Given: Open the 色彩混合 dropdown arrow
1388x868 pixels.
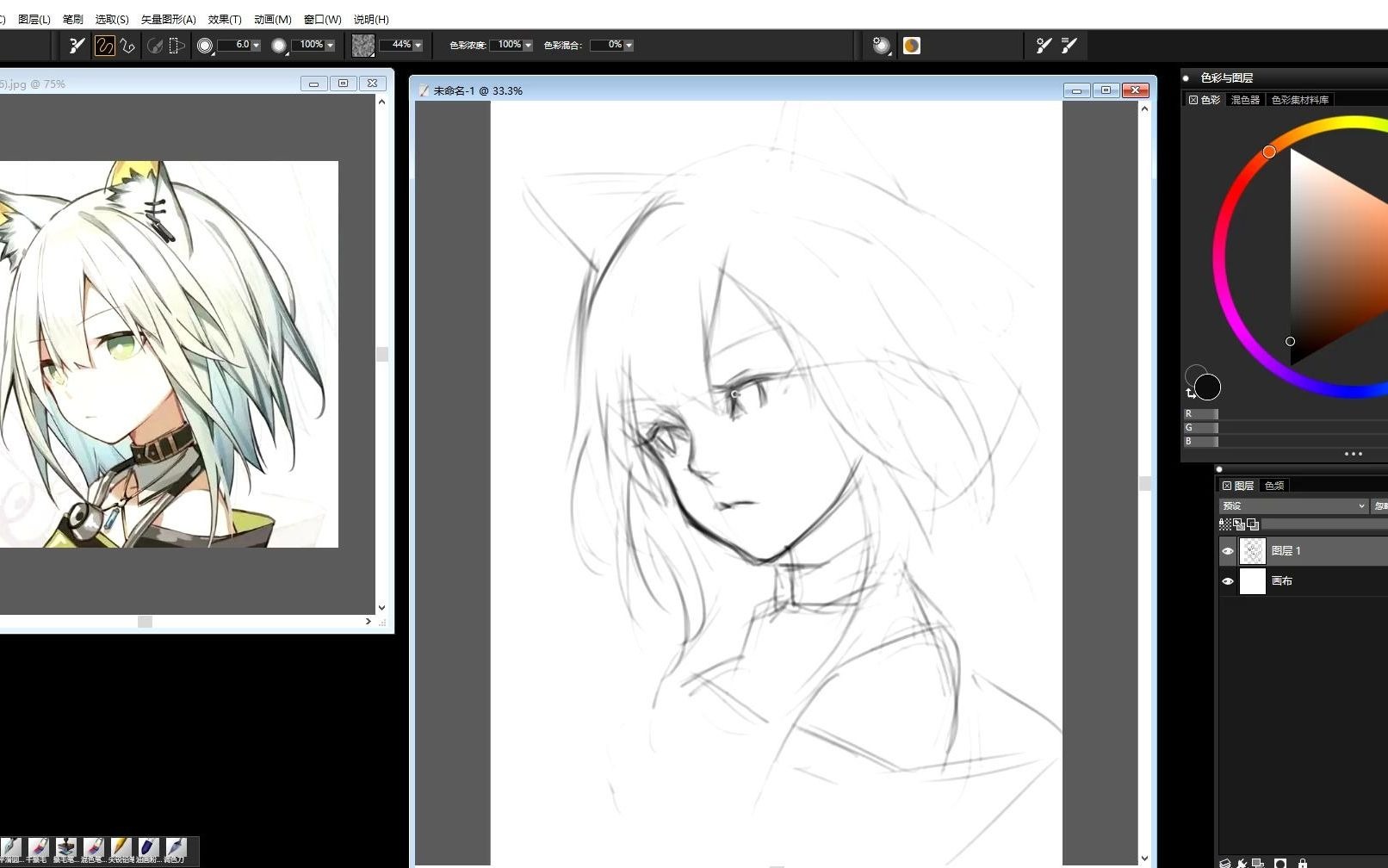Looking at the screenshot, I should point(629,46).
